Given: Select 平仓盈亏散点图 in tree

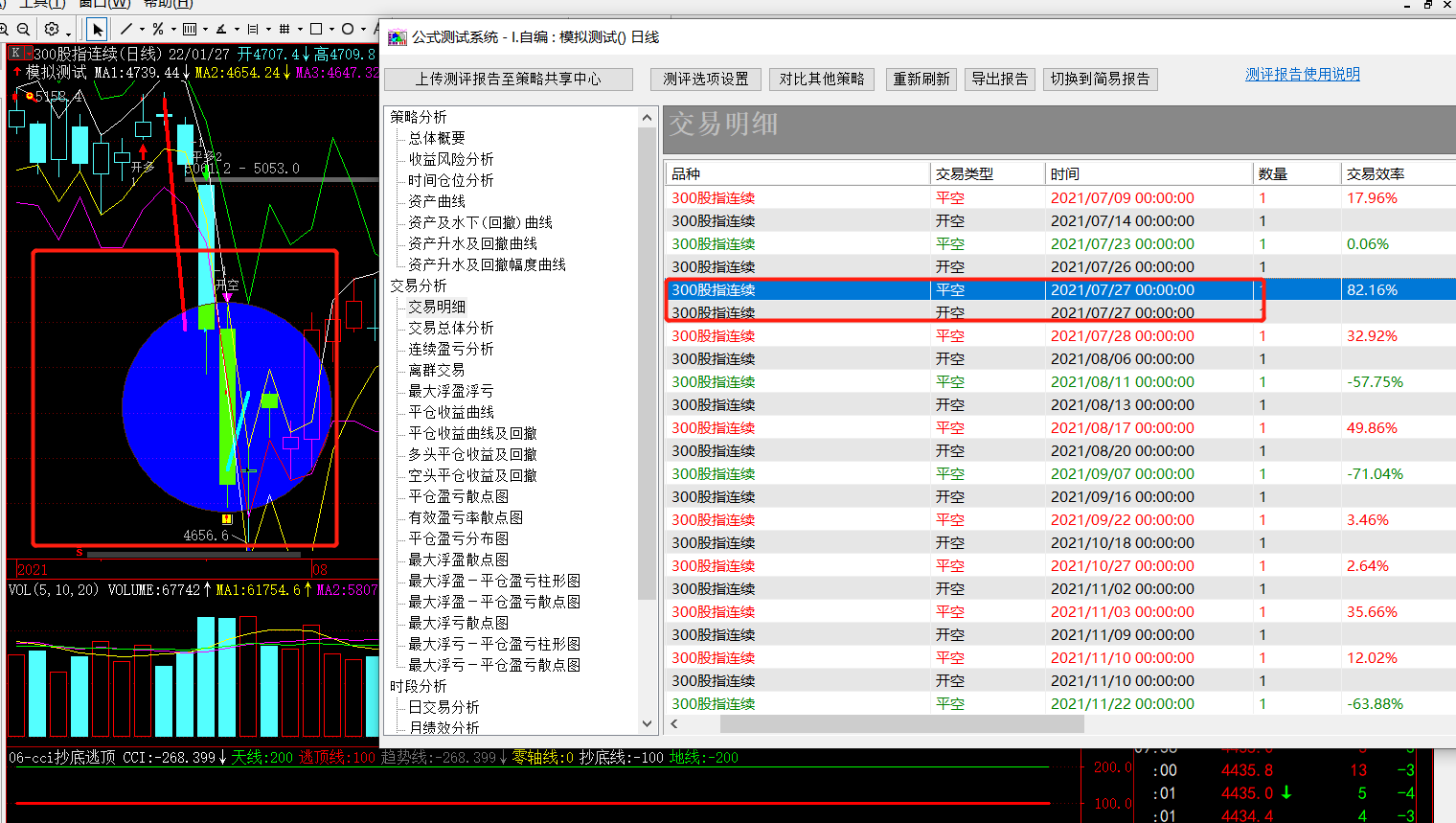Looking at the screenshot, I should tap(459, 496).
